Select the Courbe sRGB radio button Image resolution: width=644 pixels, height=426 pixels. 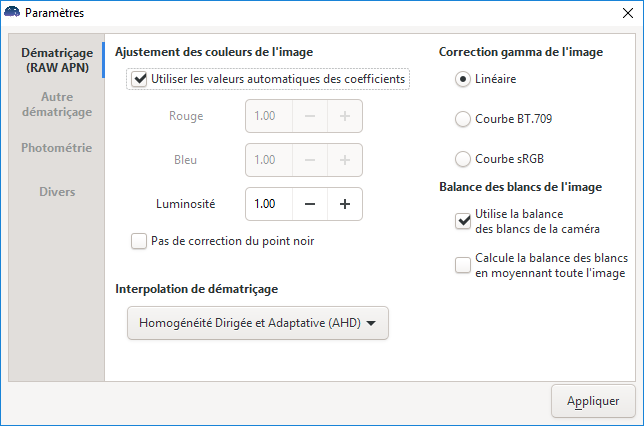coord(463,159)
